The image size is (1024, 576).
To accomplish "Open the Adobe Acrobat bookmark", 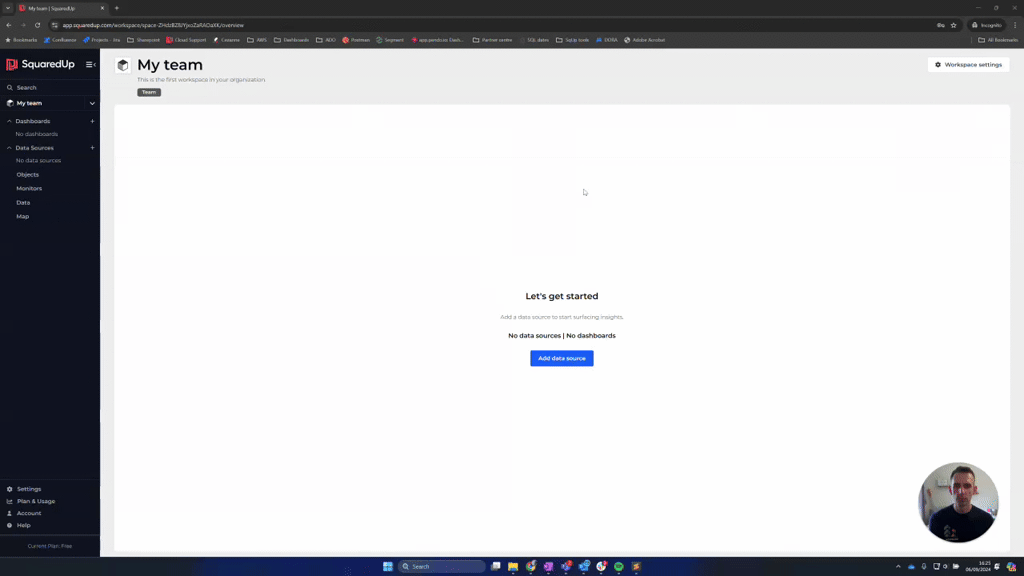I will (645, 40).
